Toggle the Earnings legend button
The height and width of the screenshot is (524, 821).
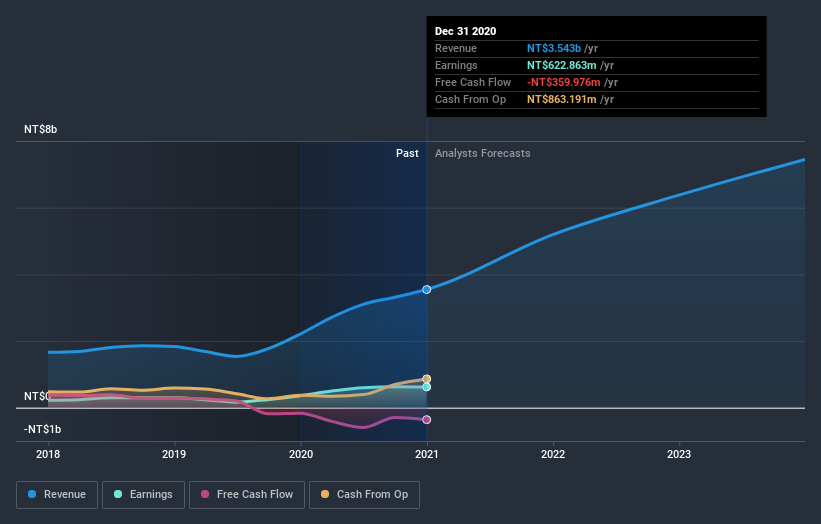(143, 495)
